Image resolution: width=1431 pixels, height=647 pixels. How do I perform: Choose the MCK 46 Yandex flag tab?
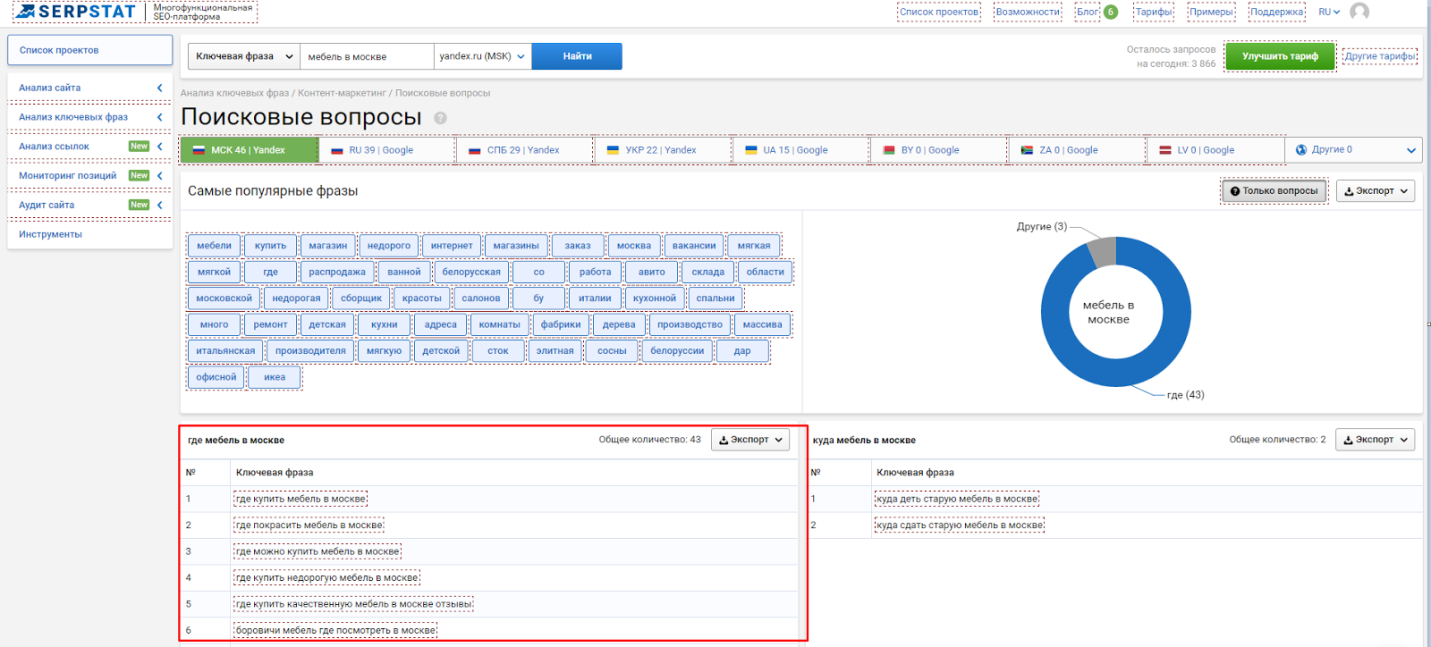click(249, 150)
